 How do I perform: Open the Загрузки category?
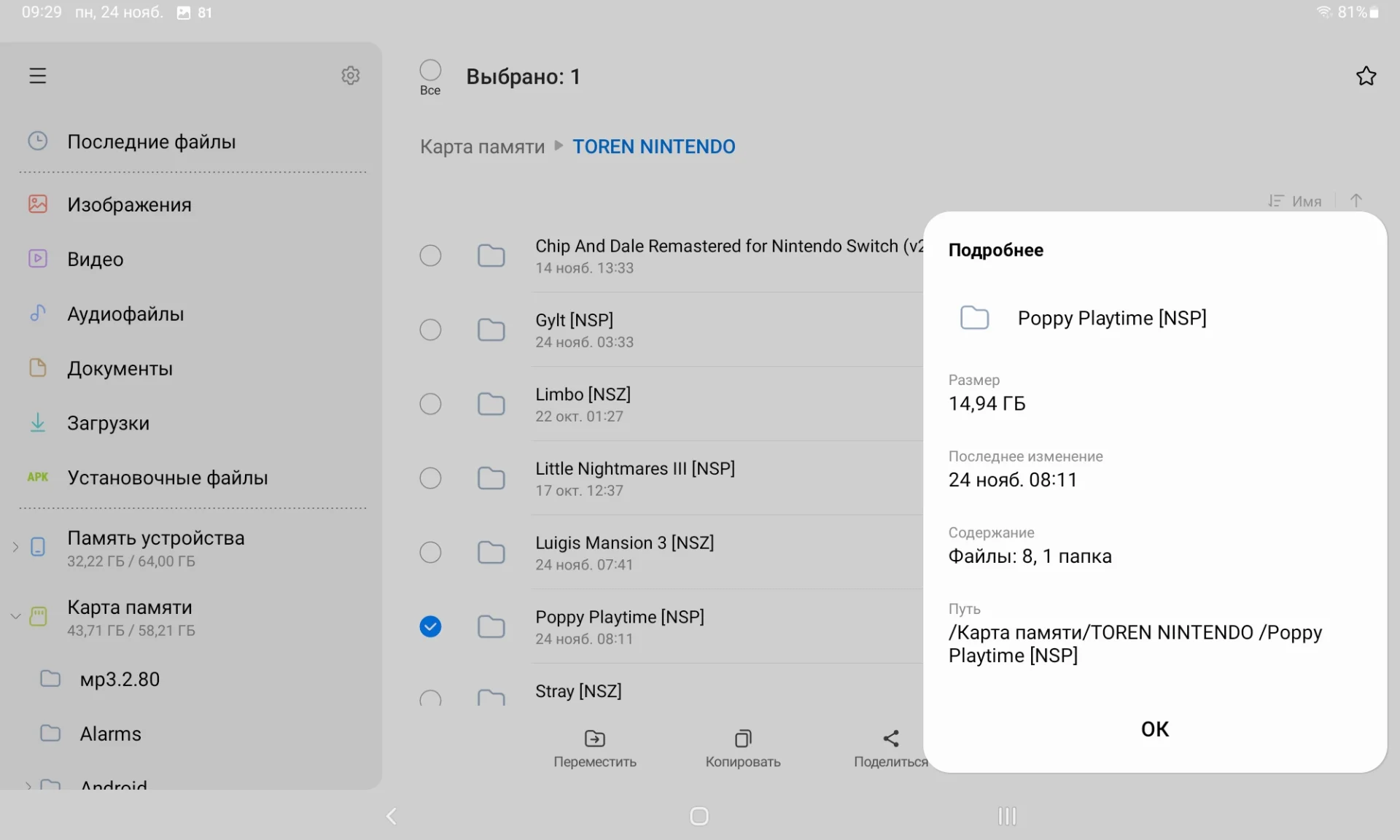tap(108, 423)
